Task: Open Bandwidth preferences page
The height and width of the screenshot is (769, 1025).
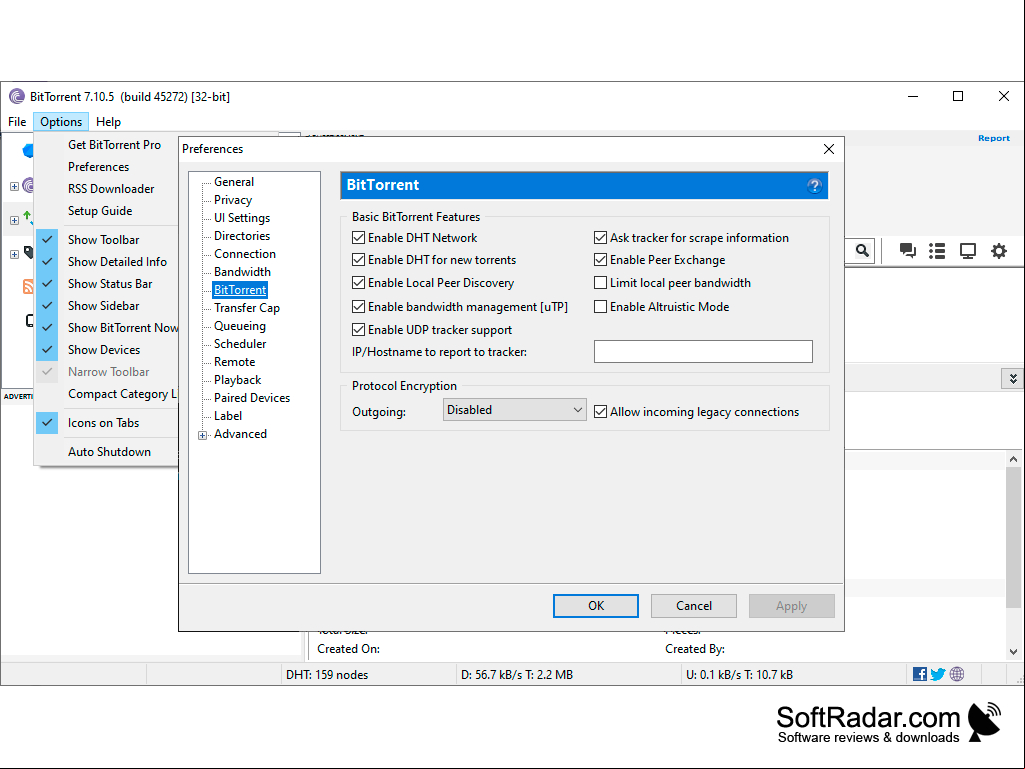Action: 242,272
